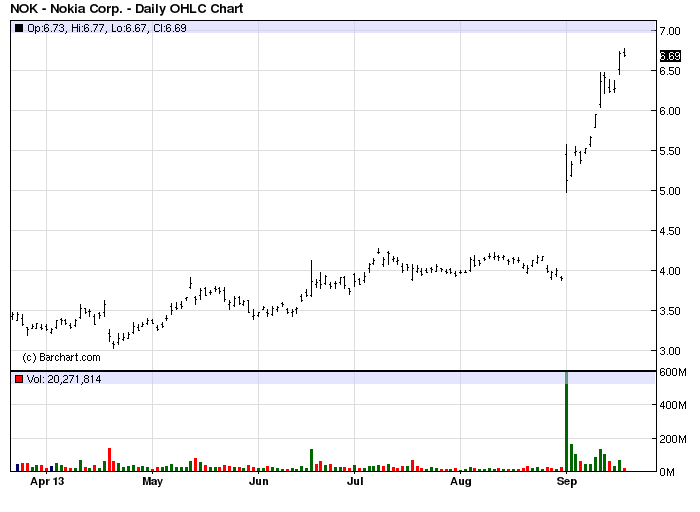This screenshot has width=700, height=512.
Task: Click the 'Vol: 20,271,814' label
Action: (x=64, y=379)
